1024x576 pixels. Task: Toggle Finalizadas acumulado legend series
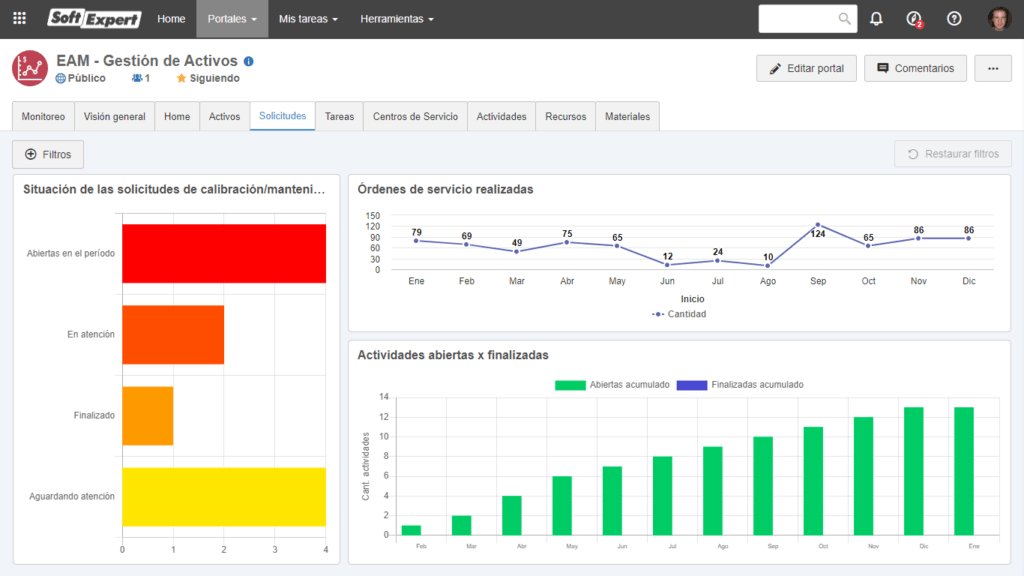(x=740, y=384)
